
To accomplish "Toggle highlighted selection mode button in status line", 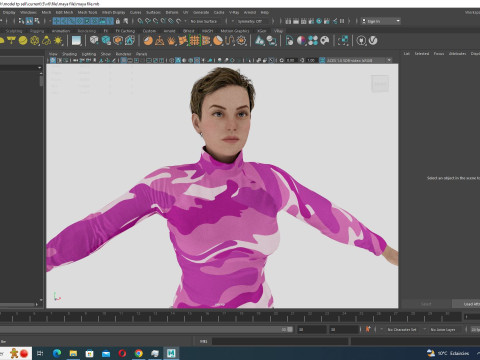I will pos(29,21).
